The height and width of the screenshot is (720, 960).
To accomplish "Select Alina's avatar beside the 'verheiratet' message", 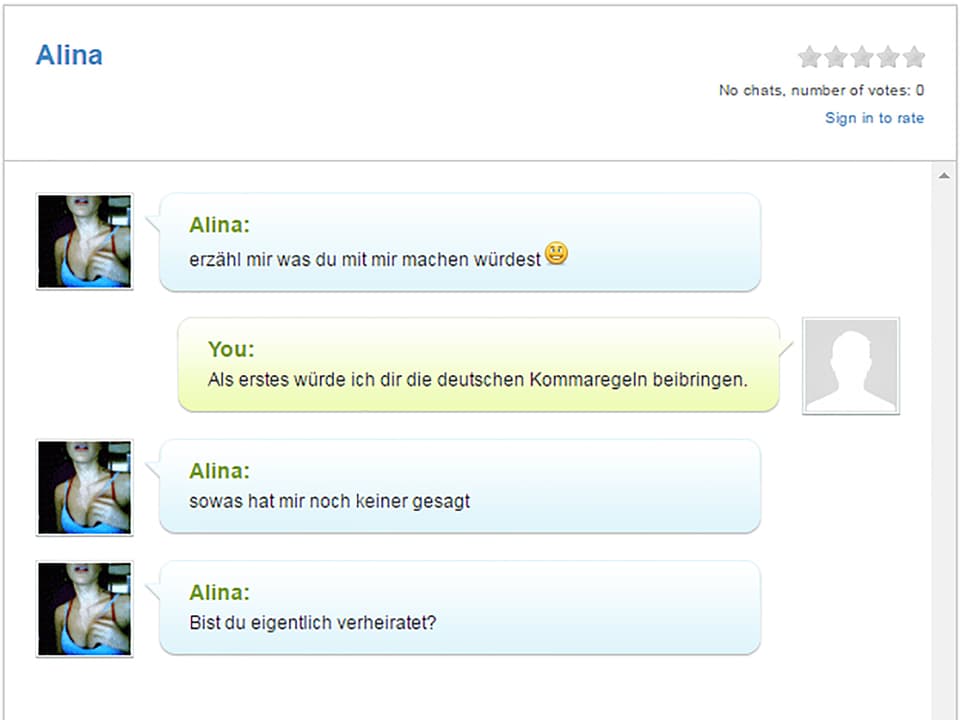I will (x=85, y=609).
